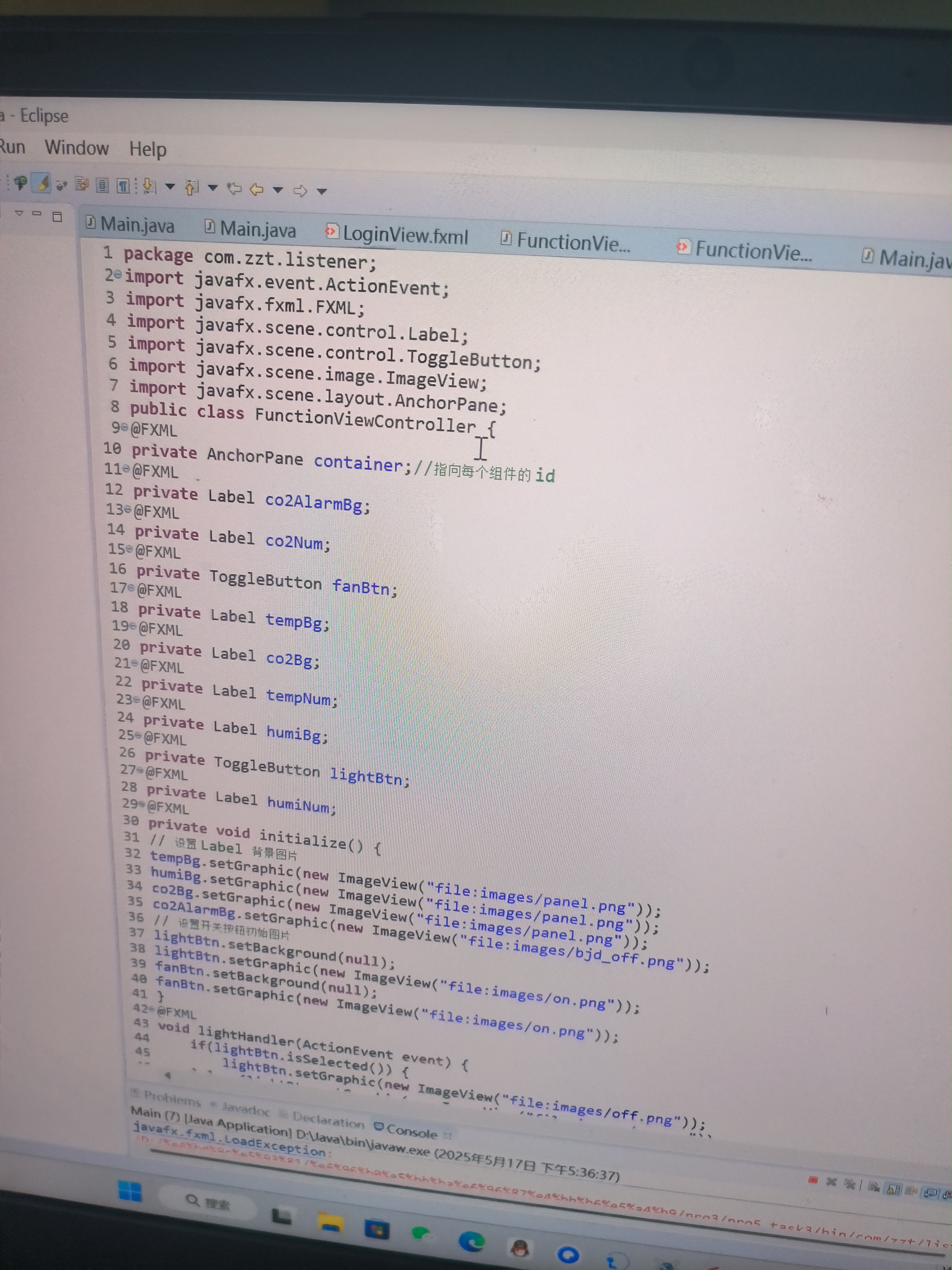Viewport: 952px width, 1270px height.
Task: Open the Help menu
Action: pos(148,149)
